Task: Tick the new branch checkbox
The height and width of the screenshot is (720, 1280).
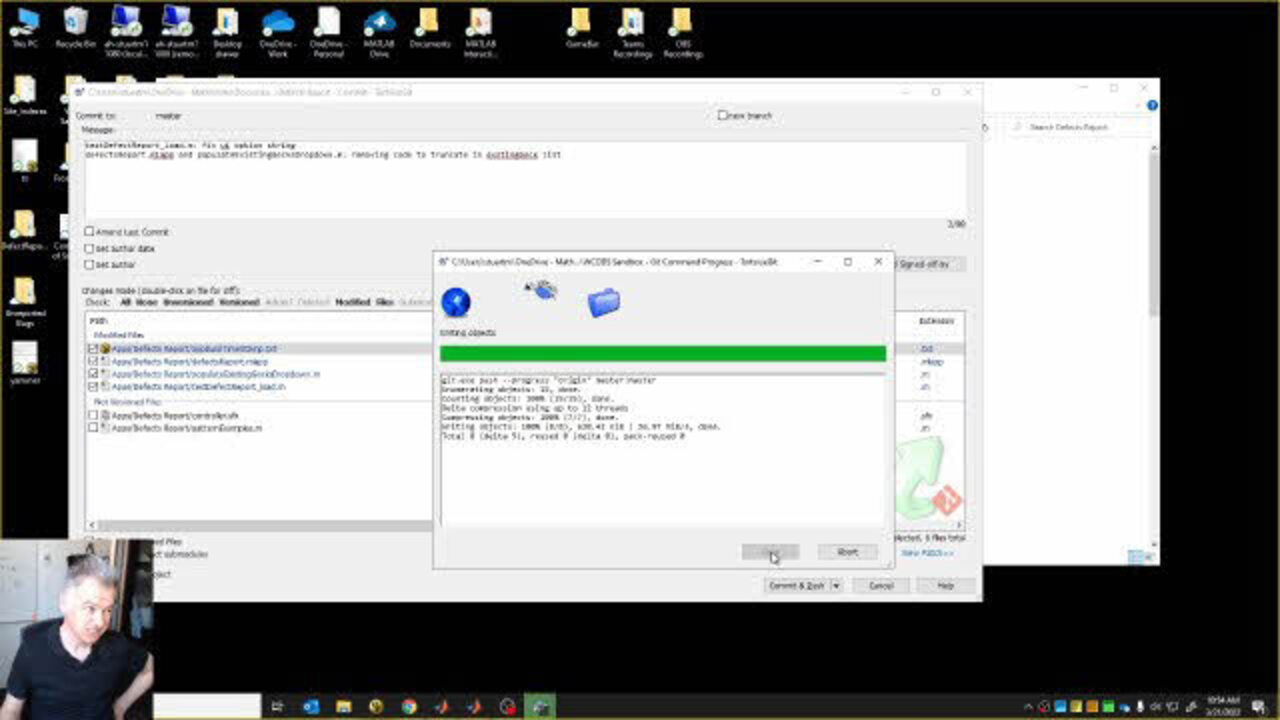Action: click(722, 116)
